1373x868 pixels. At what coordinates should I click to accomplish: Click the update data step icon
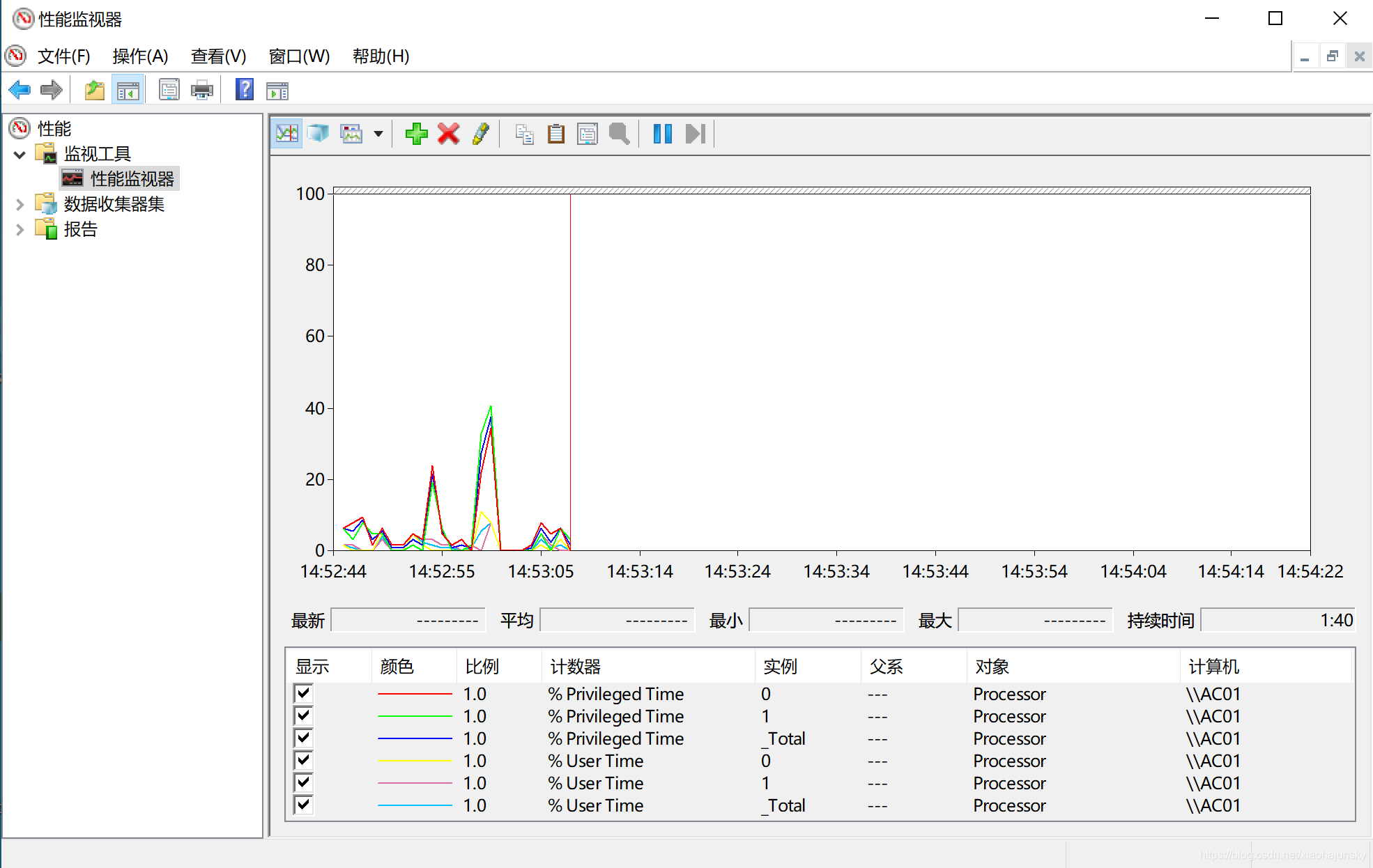click(696, 134)
